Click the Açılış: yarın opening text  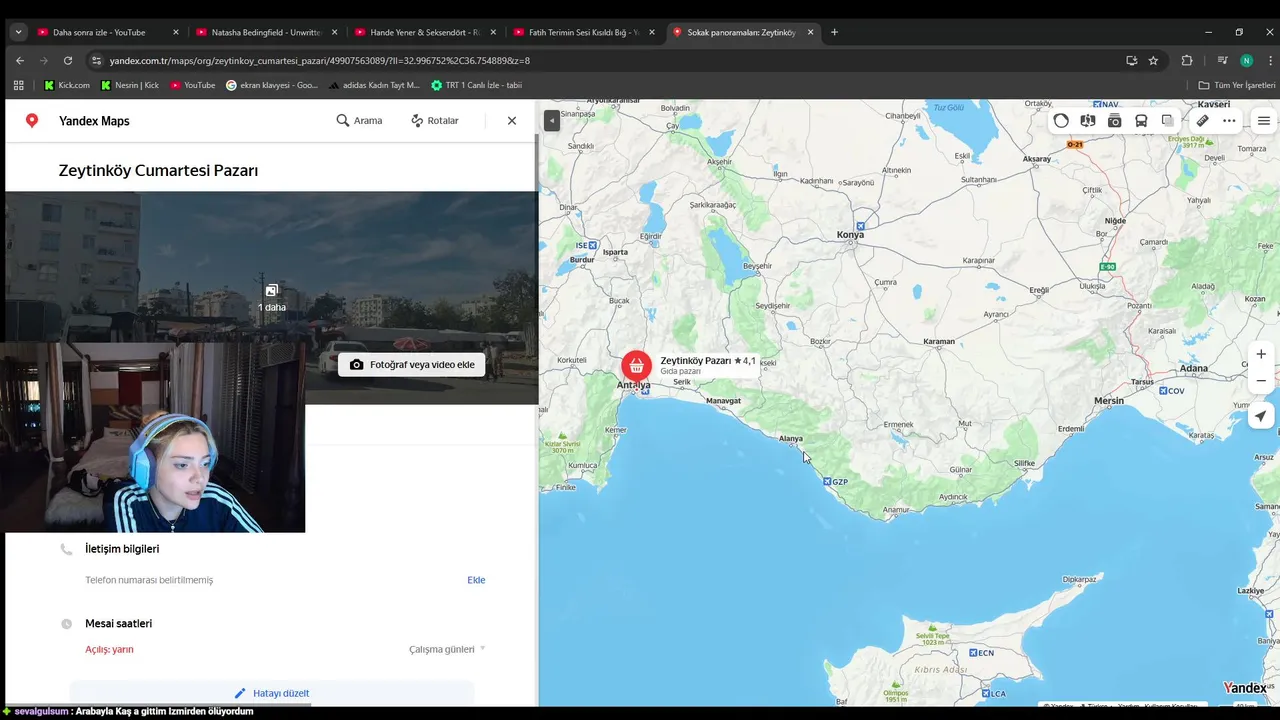(x=109, y=649)
